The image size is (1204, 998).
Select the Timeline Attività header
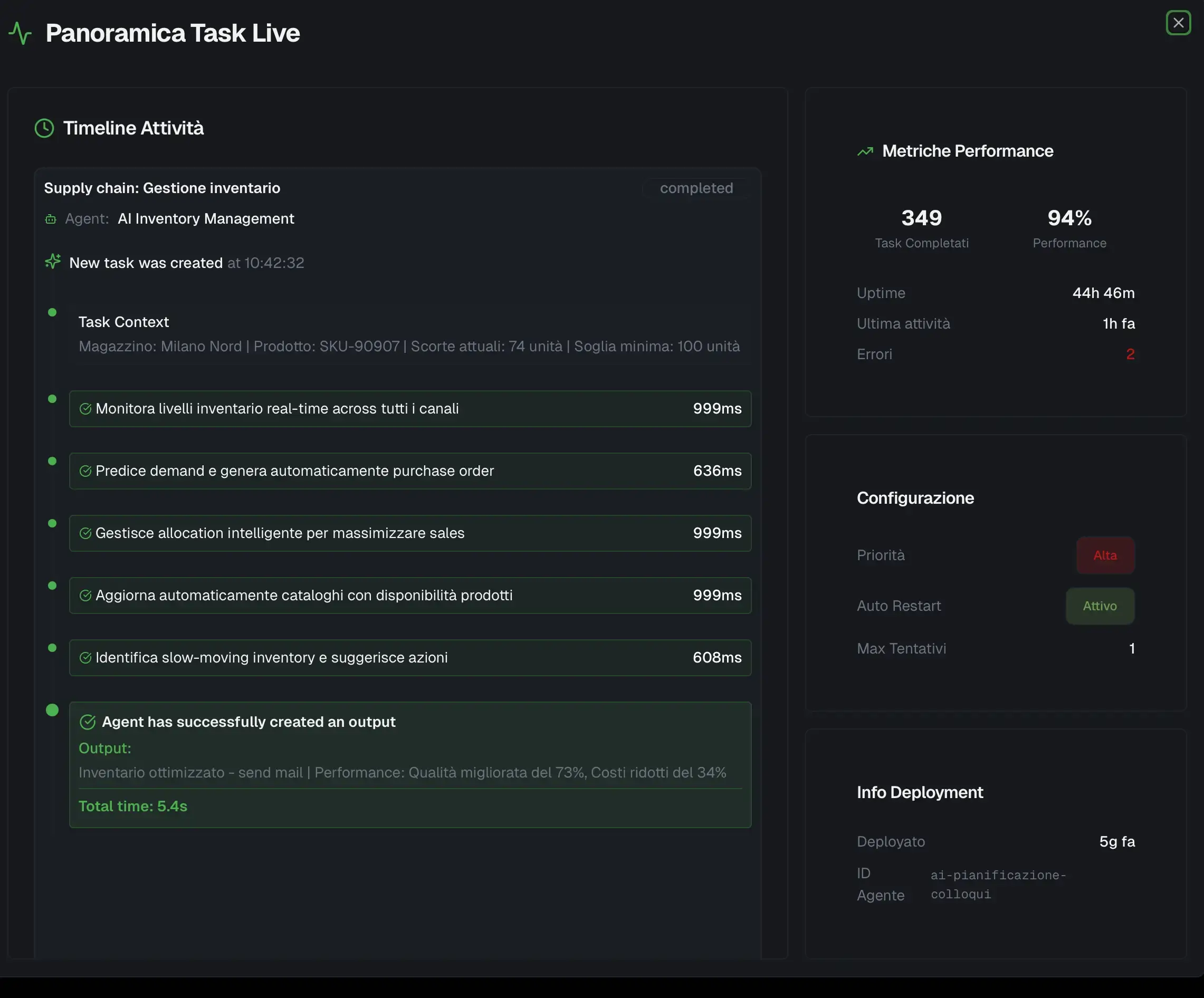coord(133,128)
